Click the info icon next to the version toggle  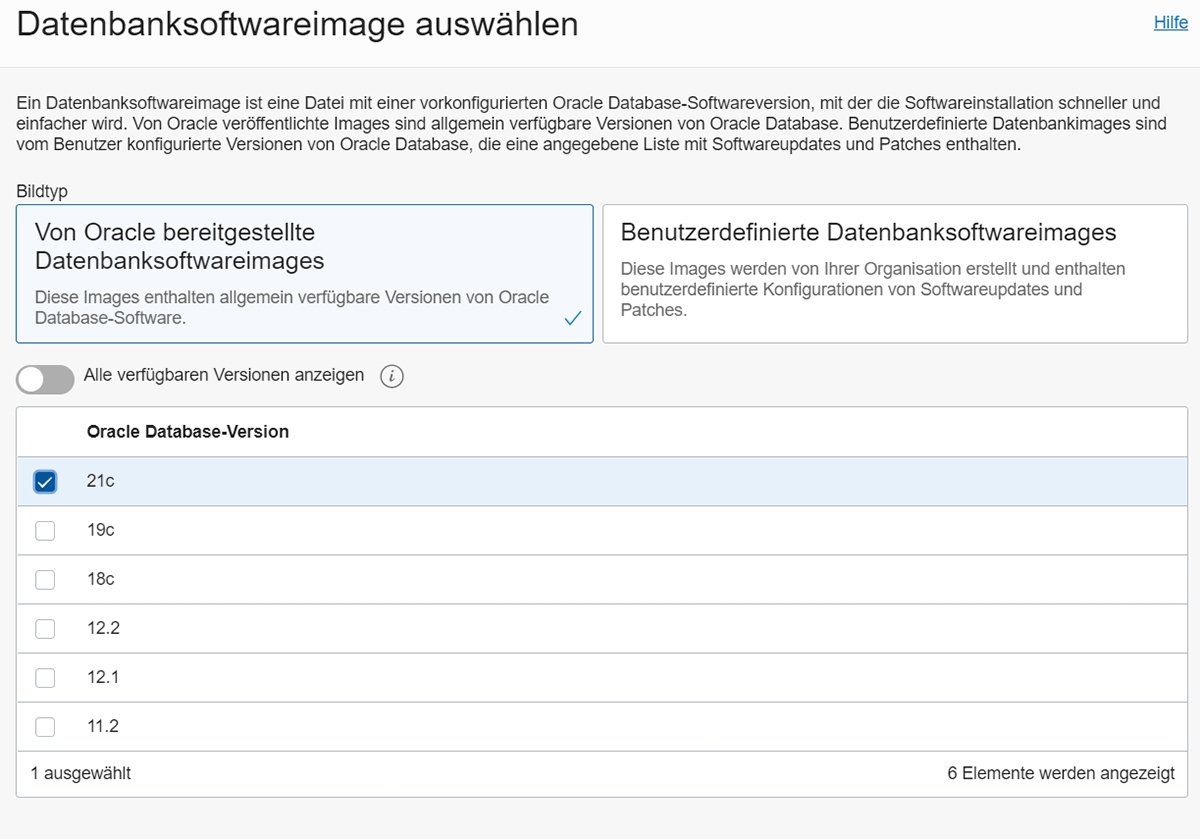(392, 376)
